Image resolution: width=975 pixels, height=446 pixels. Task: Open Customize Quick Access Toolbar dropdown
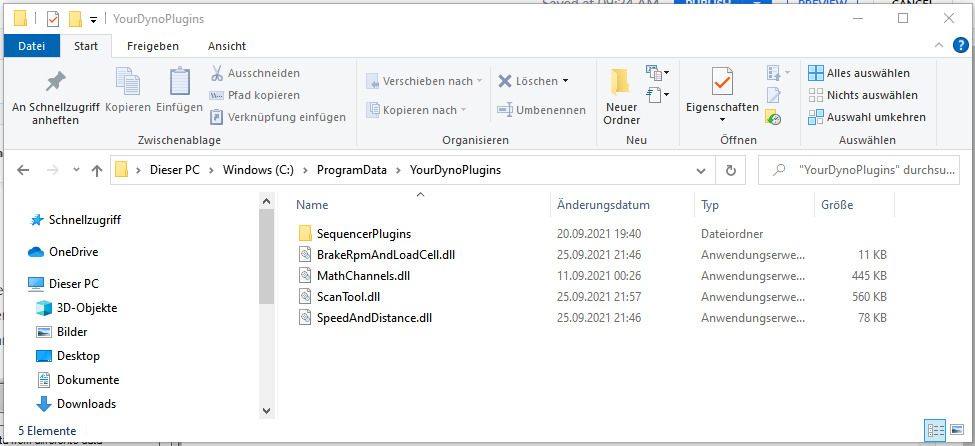(93, 20)
